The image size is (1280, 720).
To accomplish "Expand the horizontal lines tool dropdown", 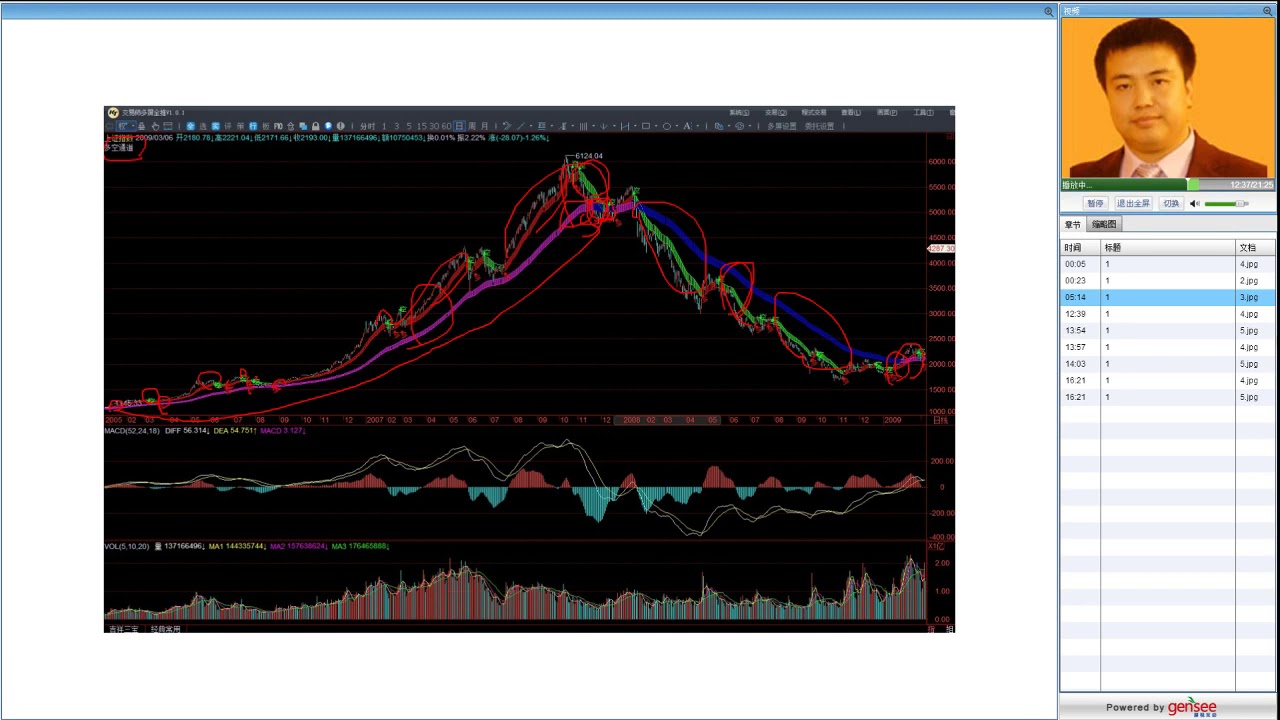I will click(552, 126).
